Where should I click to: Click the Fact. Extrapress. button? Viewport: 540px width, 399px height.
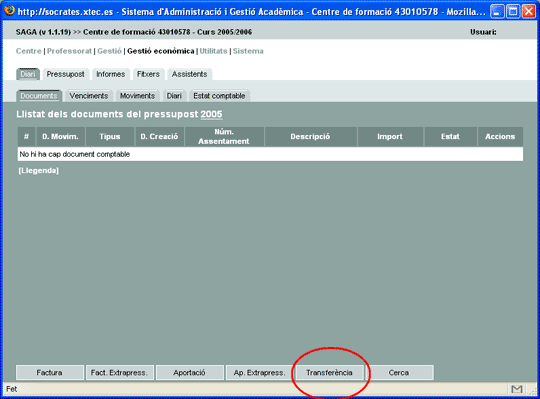click(x=119, y=372)
